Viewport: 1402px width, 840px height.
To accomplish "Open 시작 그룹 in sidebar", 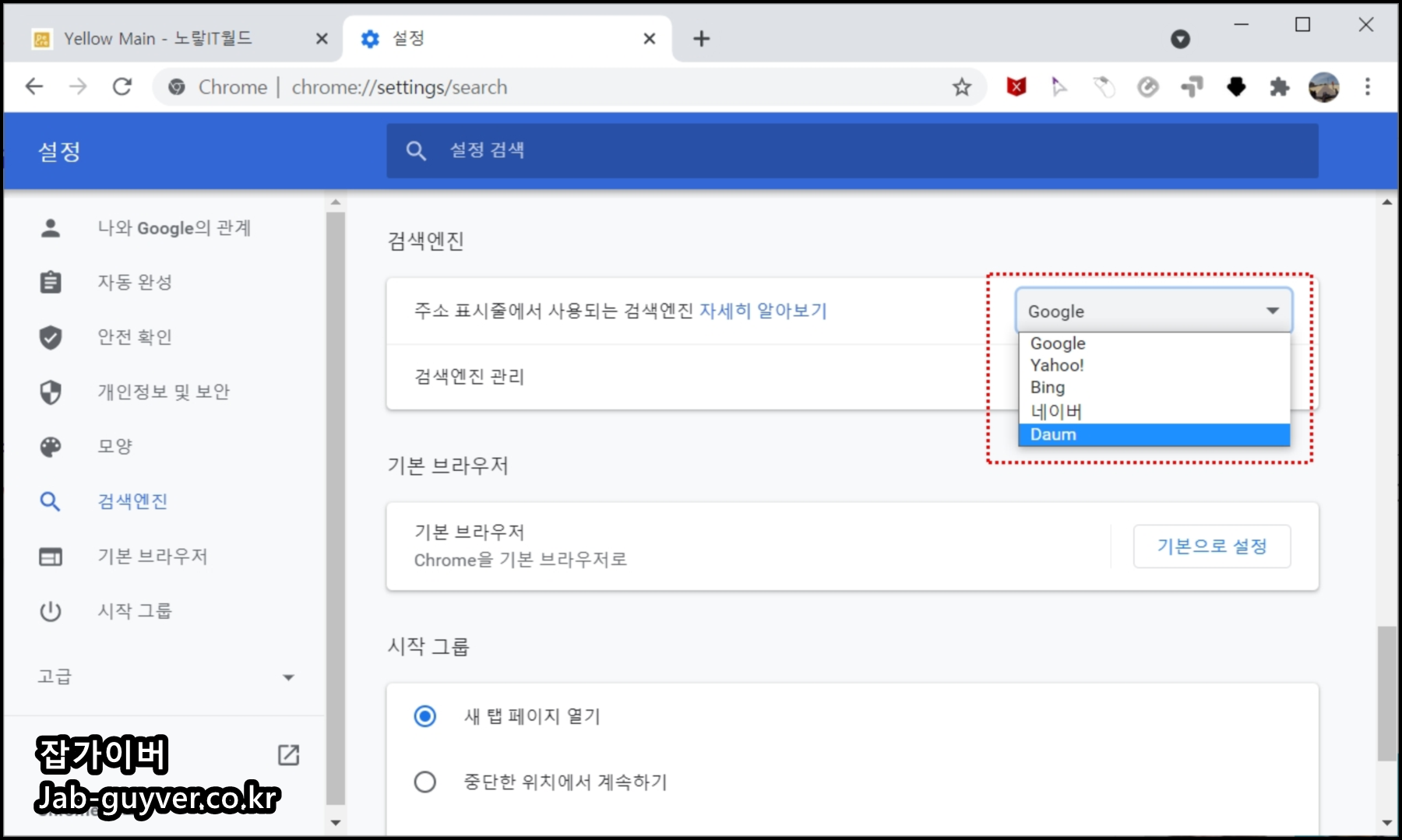I will 134,611.
